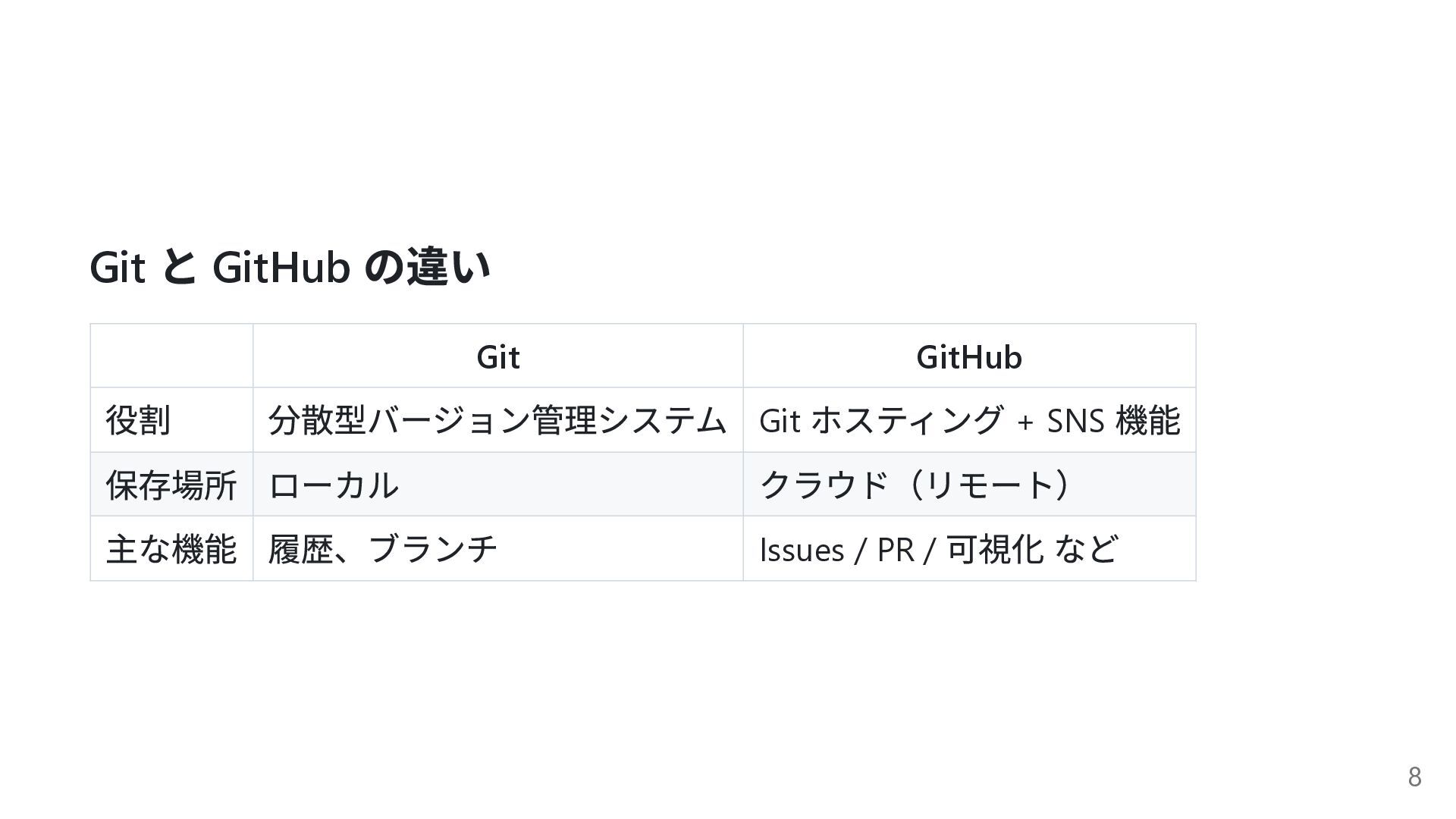Select the "ローカル" table cell

[333, 485]
